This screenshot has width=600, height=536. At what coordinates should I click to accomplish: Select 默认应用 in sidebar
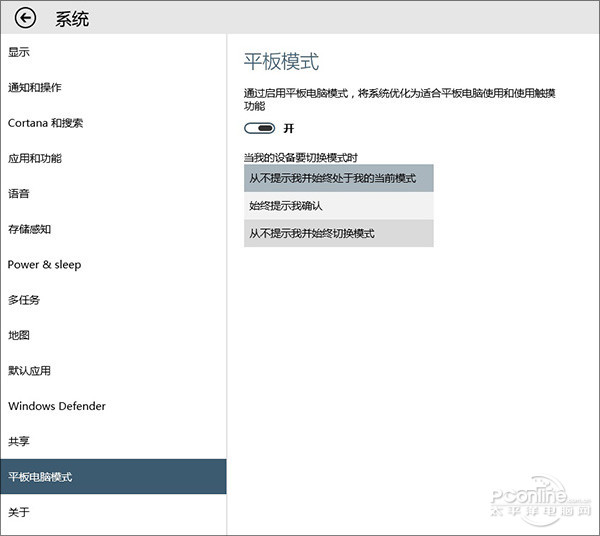pyautogui.click(x=113, y=370)
